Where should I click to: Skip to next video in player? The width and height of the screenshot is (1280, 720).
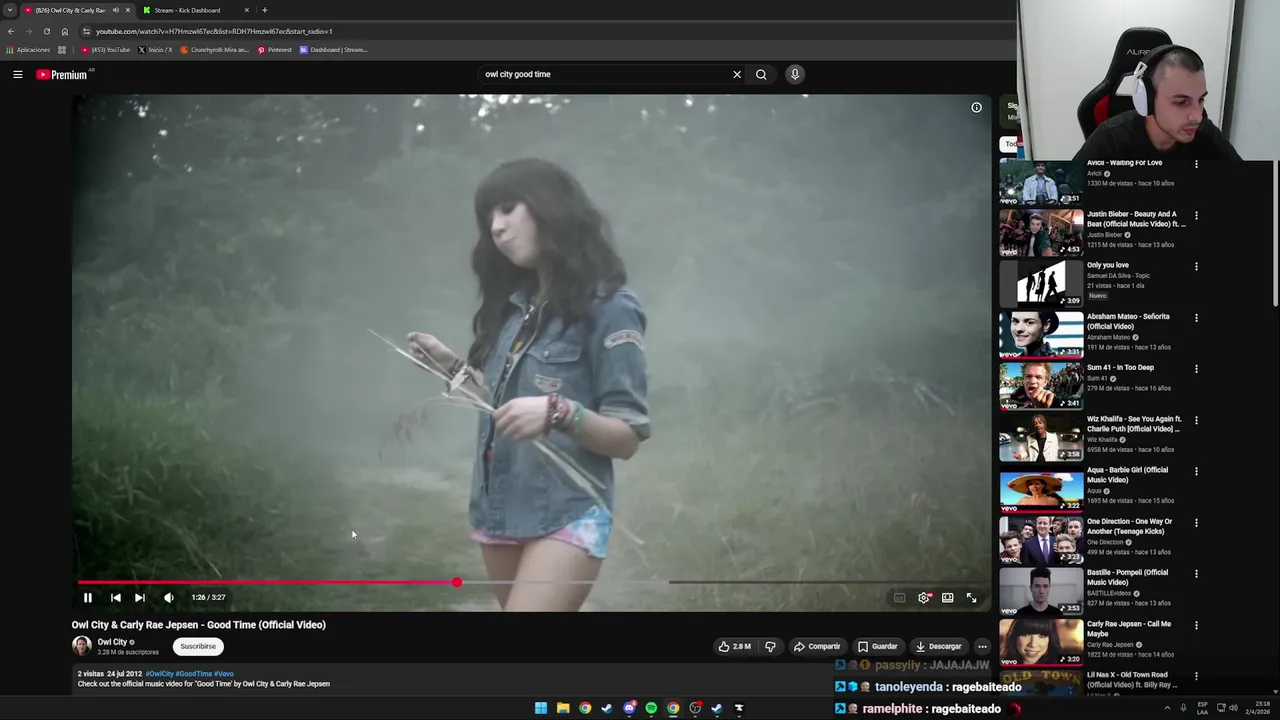point(140,597)
